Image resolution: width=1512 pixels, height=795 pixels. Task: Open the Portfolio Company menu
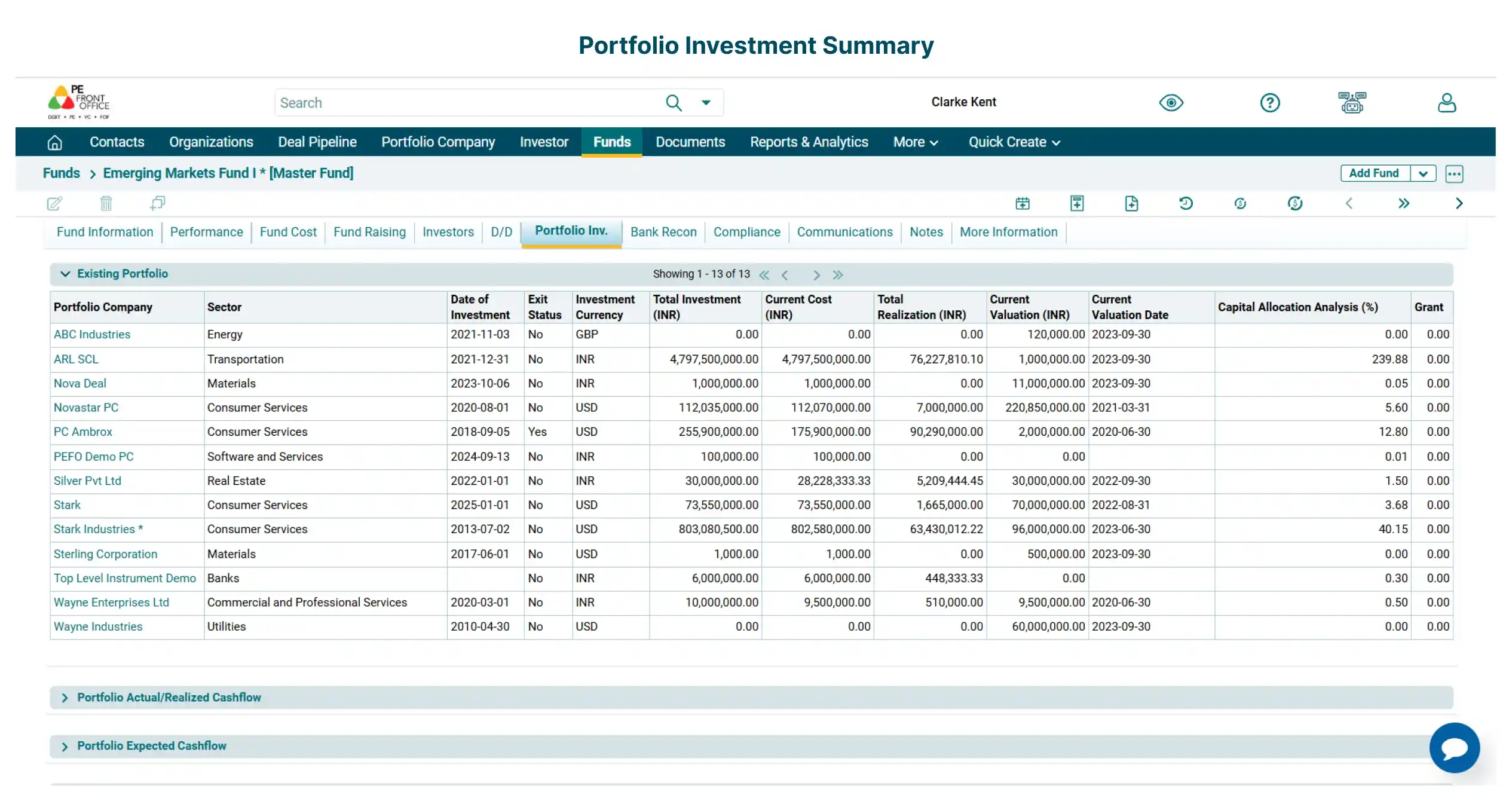[438, 142]
